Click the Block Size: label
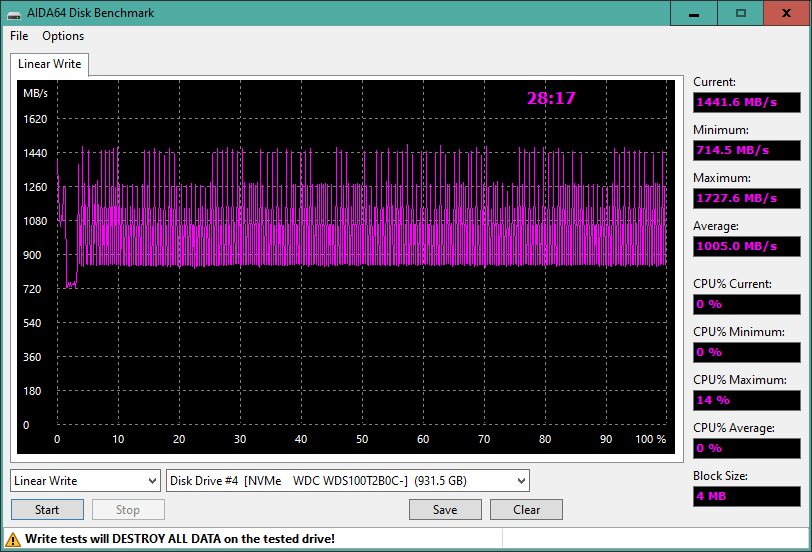Image resolution: width=812 pixels, height=552 pixels. pyautogui.click(x=720, y=476)
